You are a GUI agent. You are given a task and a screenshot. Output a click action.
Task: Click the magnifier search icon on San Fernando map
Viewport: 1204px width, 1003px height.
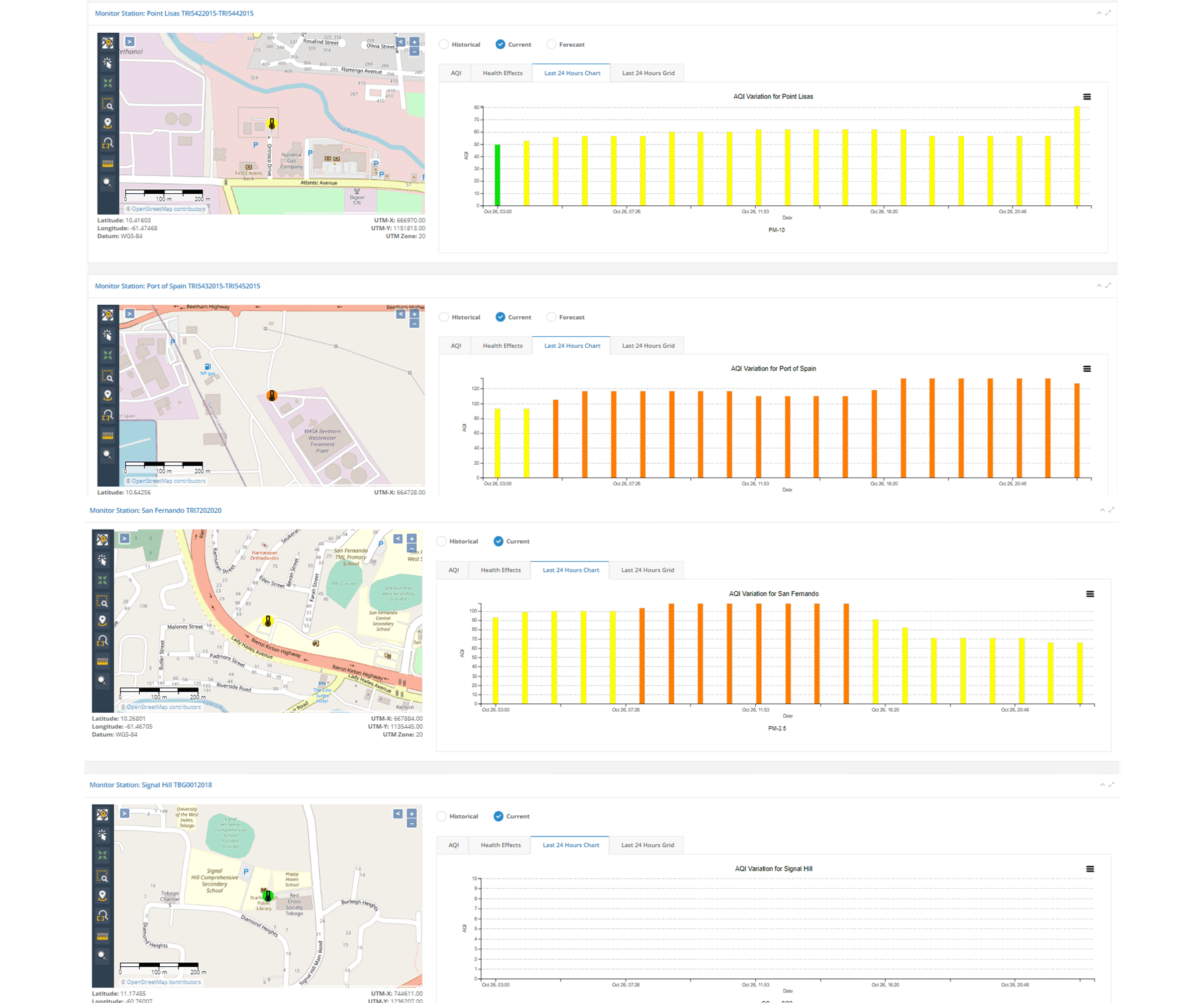[x=102, y=680]
